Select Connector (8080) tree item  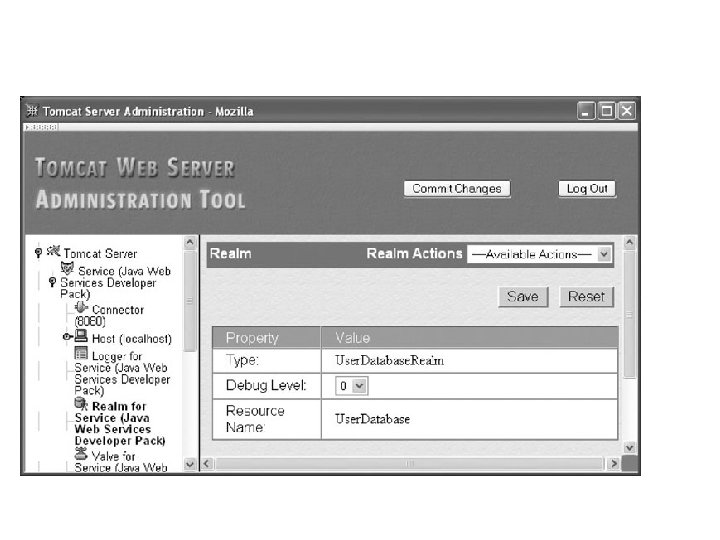pos(110,315)
